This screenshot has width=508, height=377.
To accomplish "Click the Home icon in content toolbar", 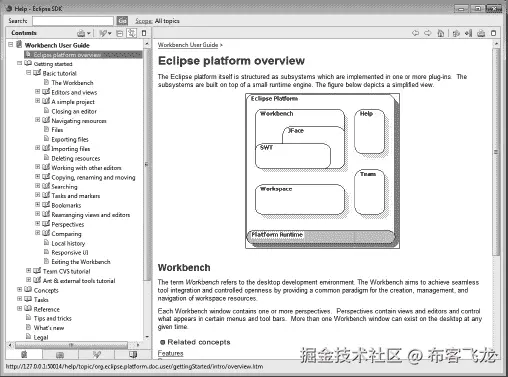I will click(441, 33).
